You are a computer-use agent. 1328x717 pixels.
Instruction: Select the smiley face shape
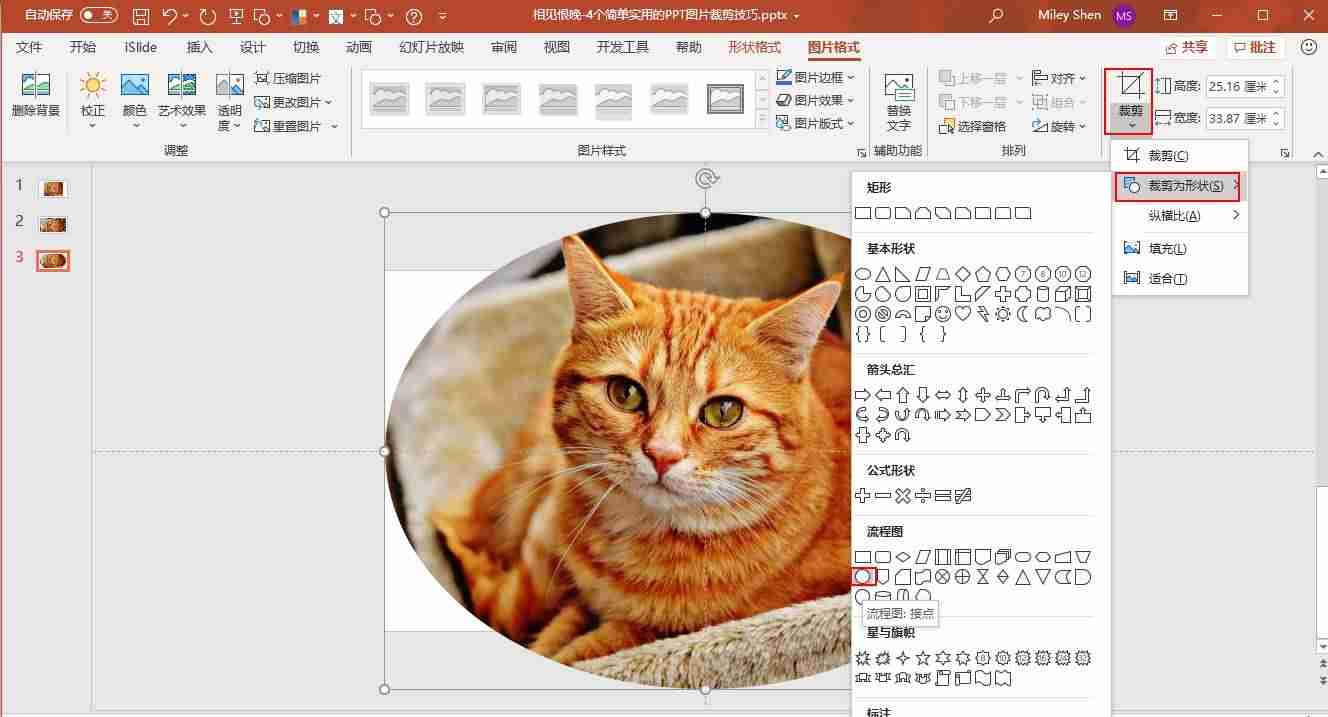click(943, 314)
